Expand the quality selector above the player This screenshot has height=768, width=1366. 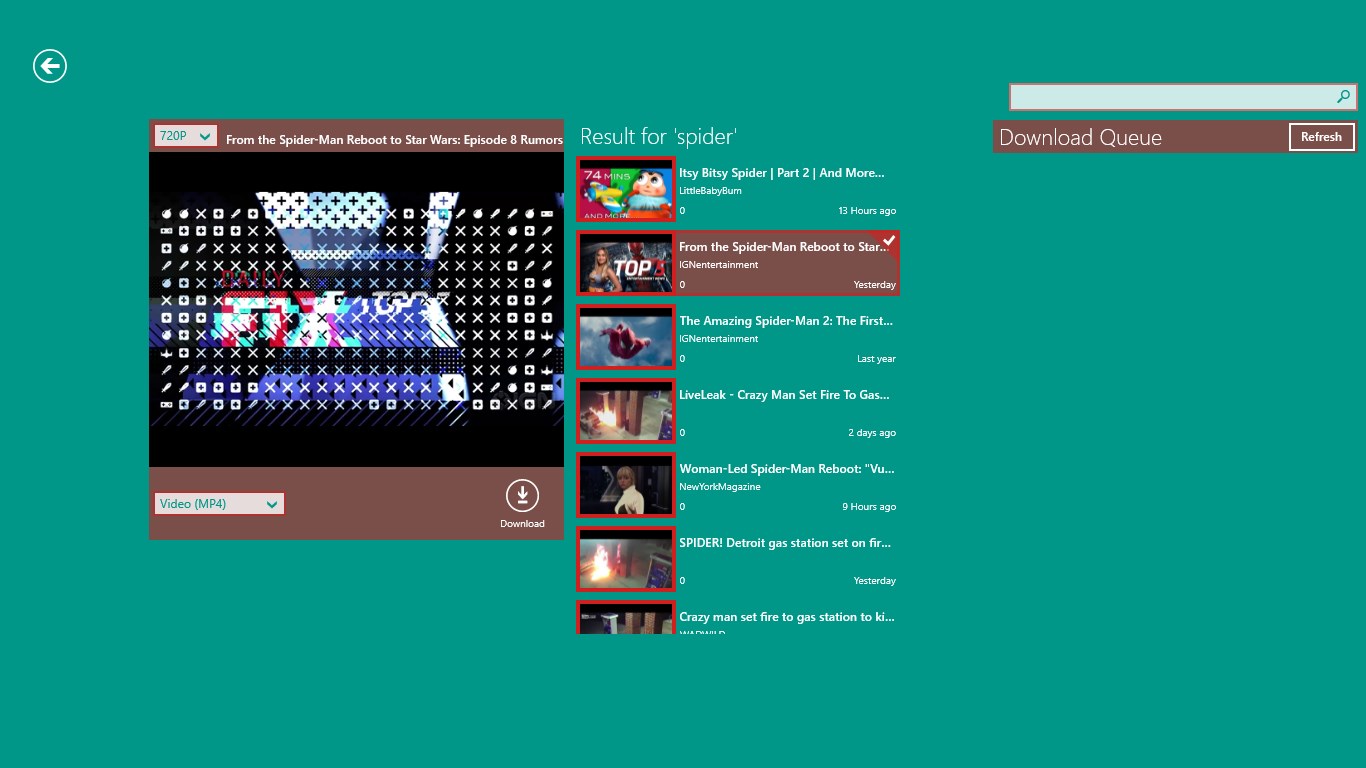184,135
